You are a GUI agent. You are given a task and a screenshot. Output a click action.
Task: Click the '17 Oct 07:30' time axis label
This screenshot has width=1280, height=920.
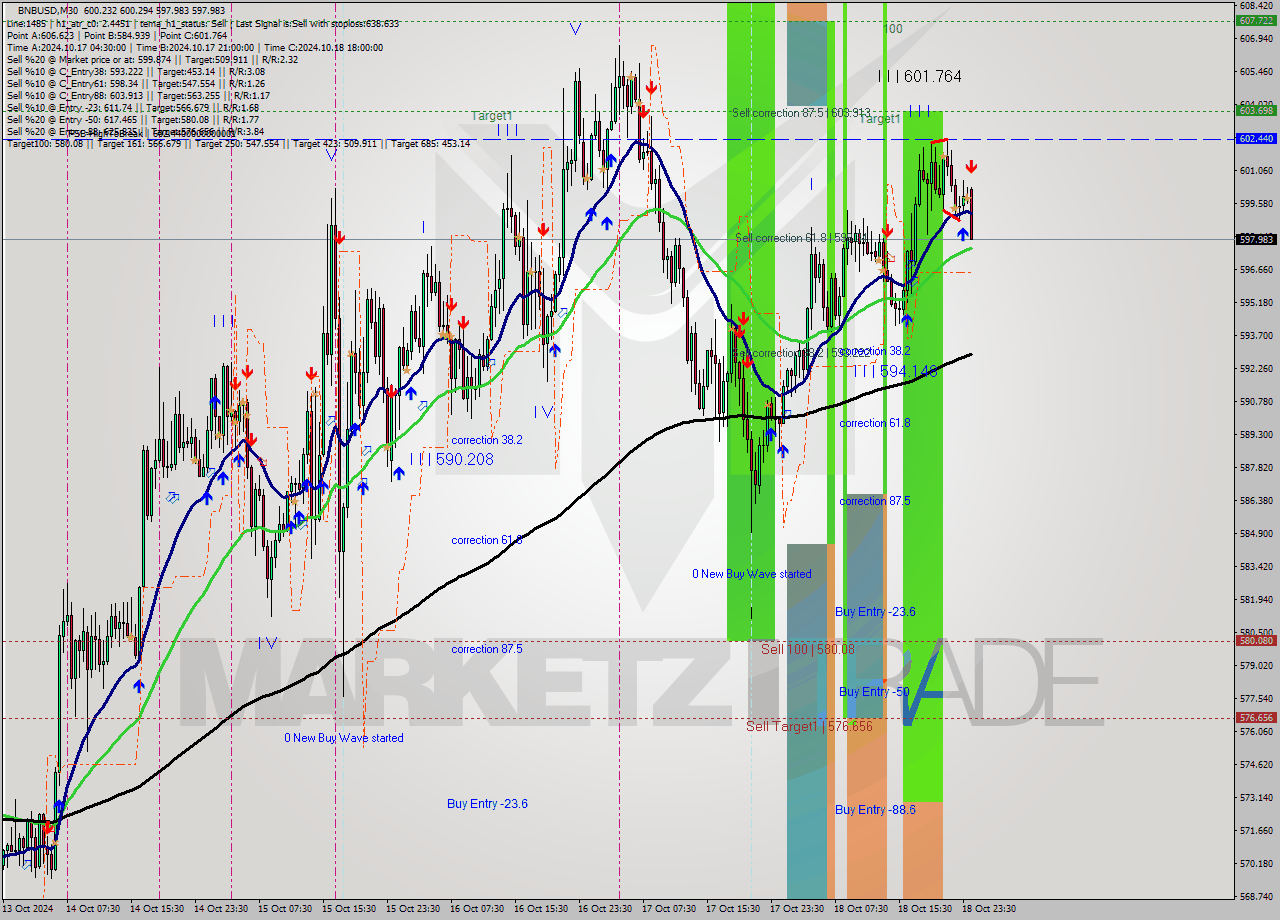pyautogui.click(x=667, y=909)
